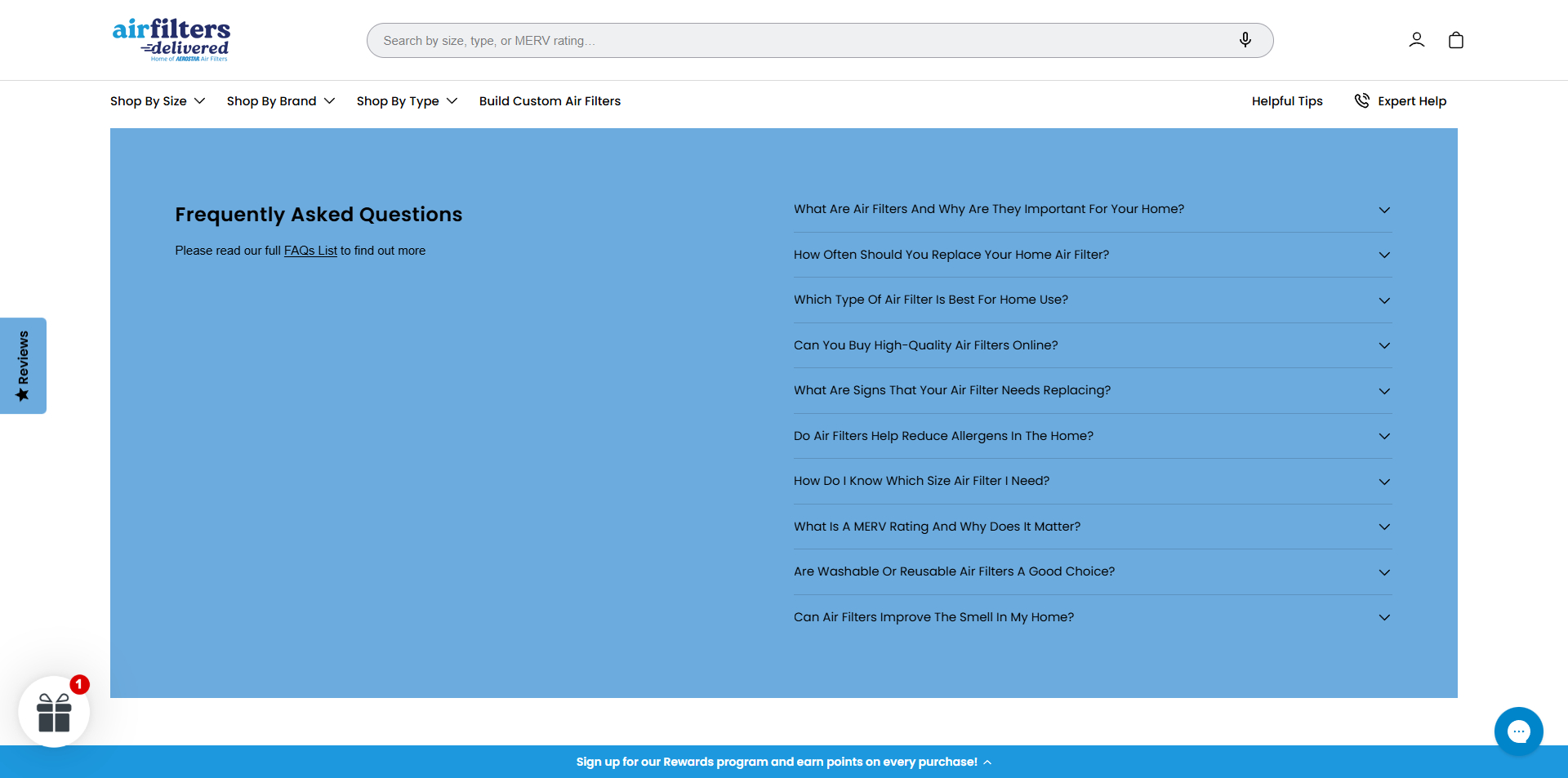Open the Reviews side tab
Image resolution: width=1568 pixels, height=778 pixels.
coord(23,366)
